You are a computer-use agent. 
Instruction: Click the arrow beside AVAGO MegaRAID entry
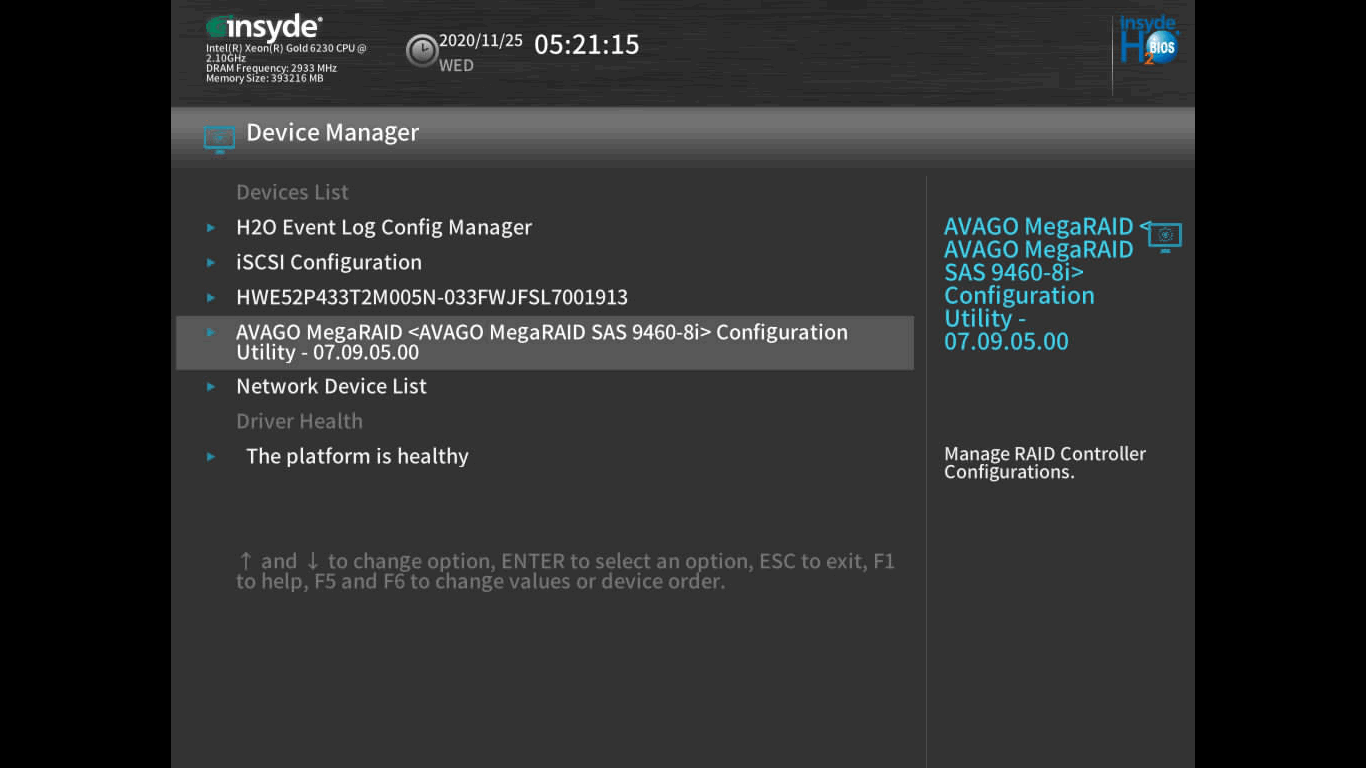(x=211, y=332)
